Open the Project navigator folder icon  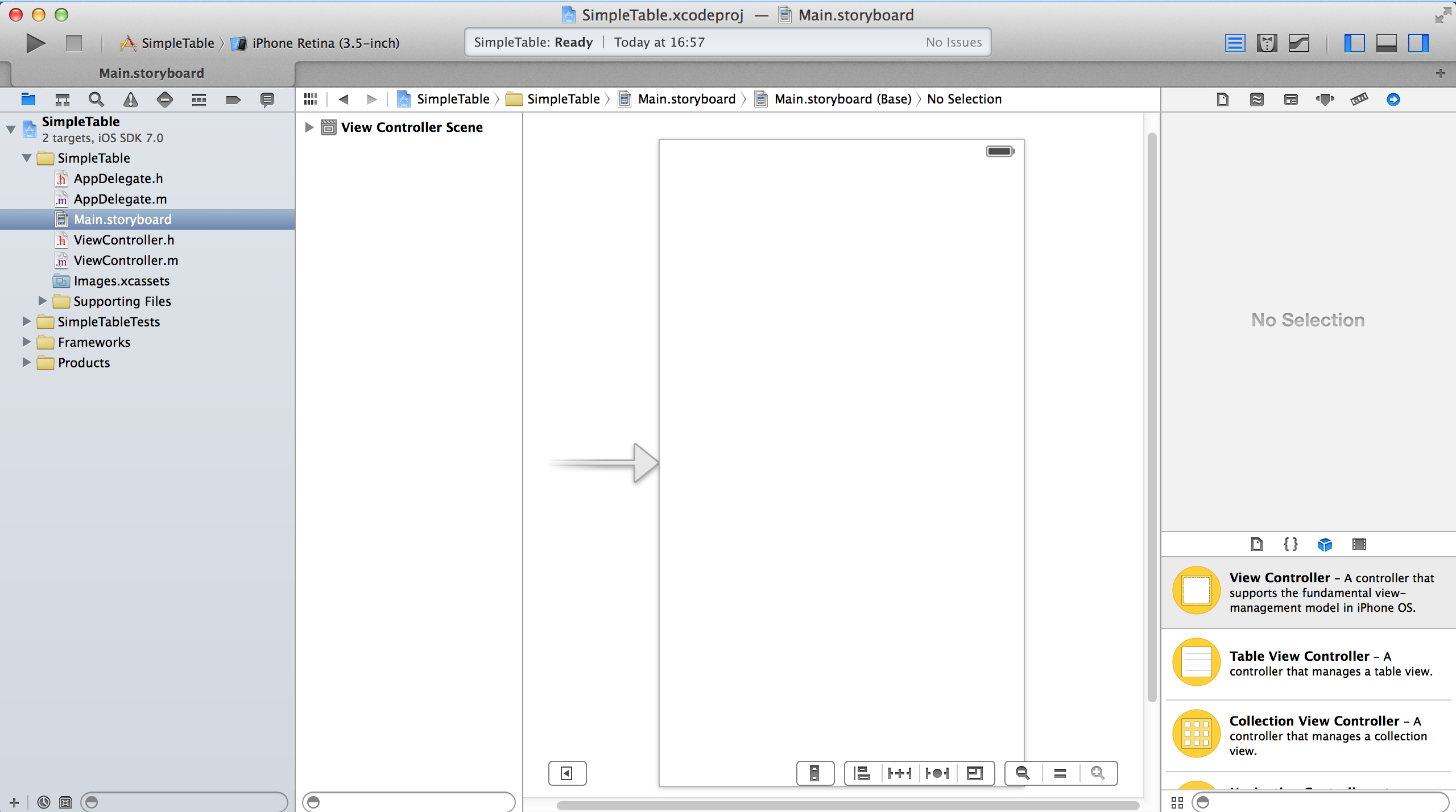[28, 100]
